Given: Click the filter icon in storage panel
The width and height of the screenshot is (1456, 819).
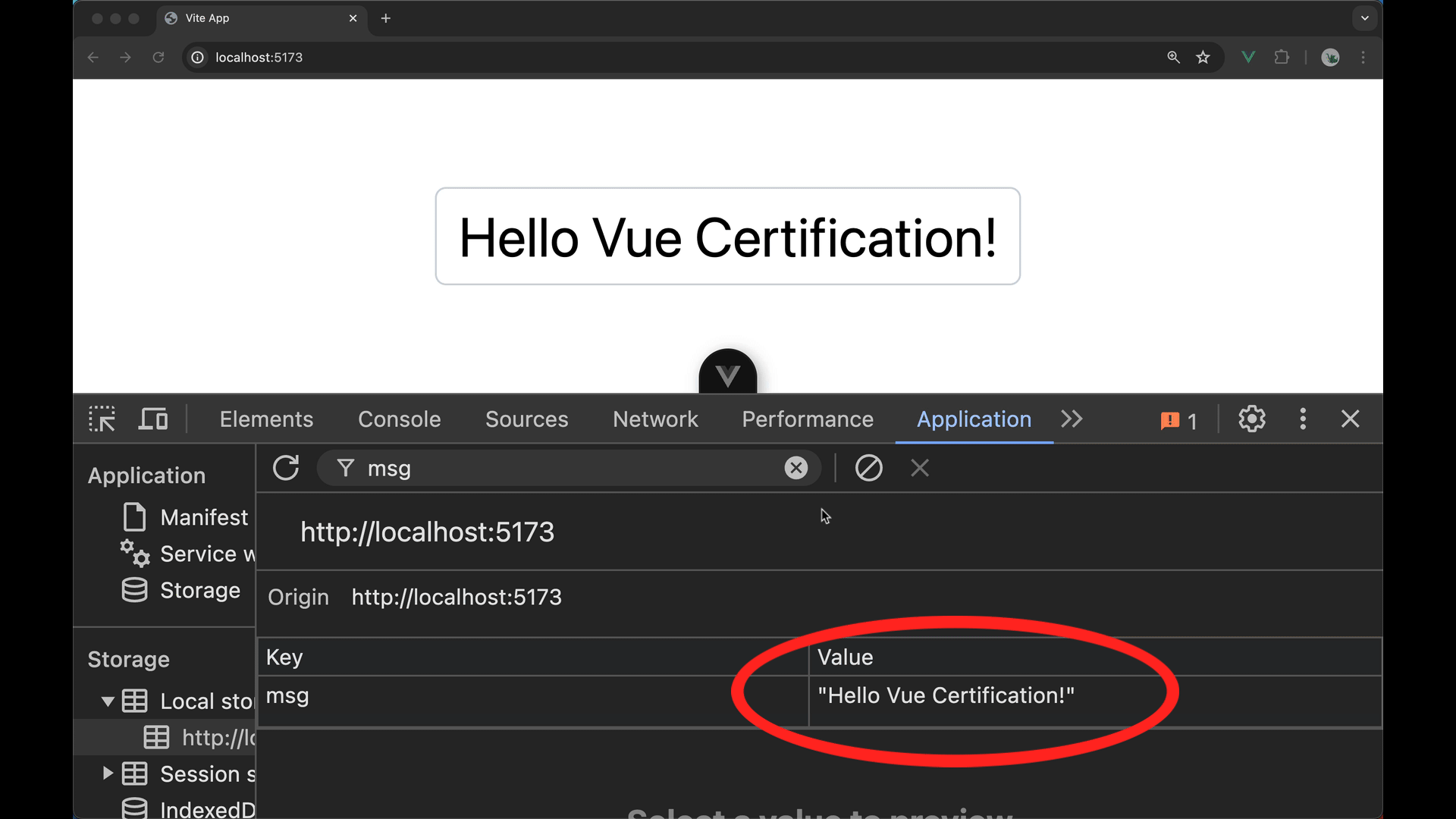Looking at the screenshot, I should click(344, 468).
